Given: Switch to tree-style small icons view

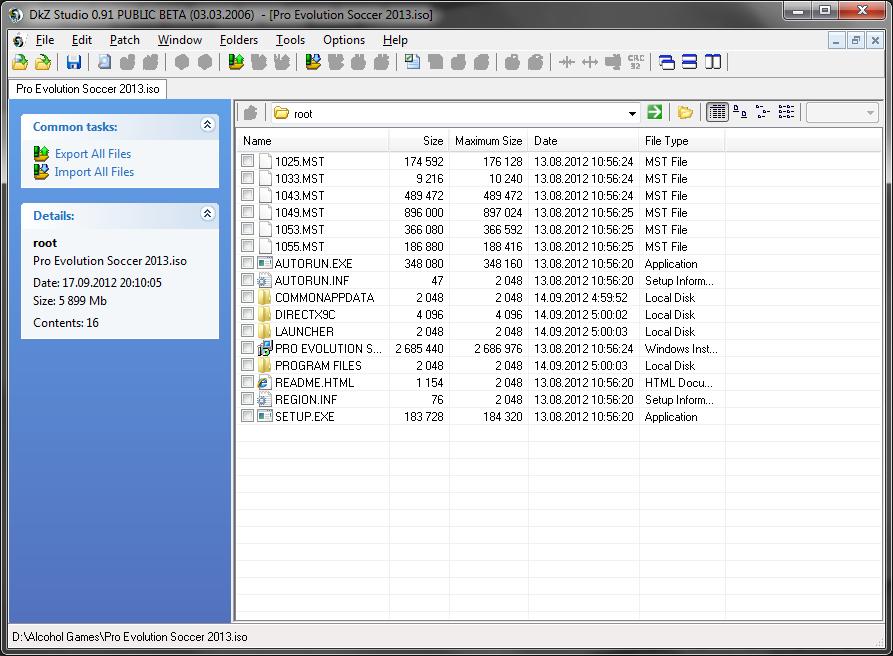Looking at the screenshot, I should (x=763, y=112).
